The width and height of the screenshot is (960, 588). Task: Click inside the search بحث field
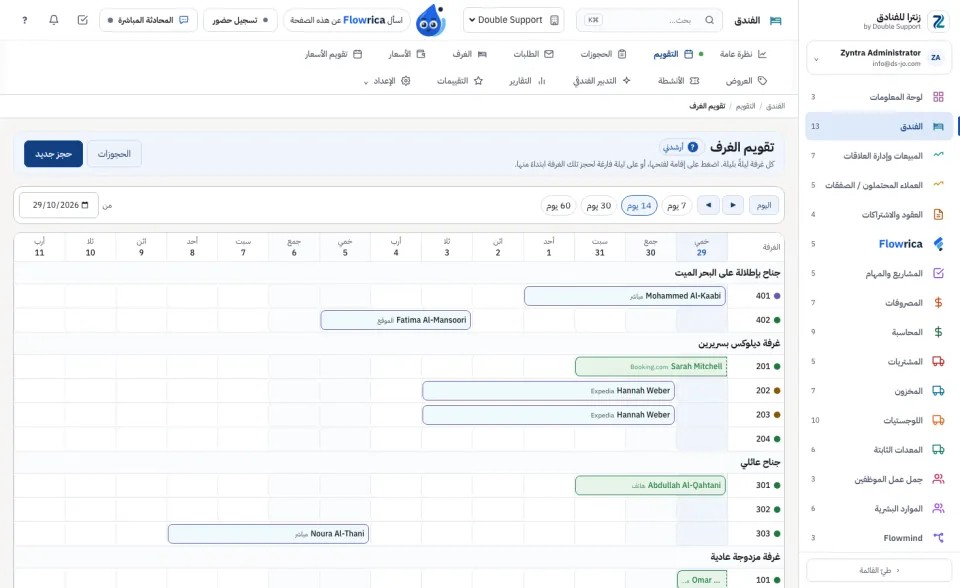(x=649, y=20)
